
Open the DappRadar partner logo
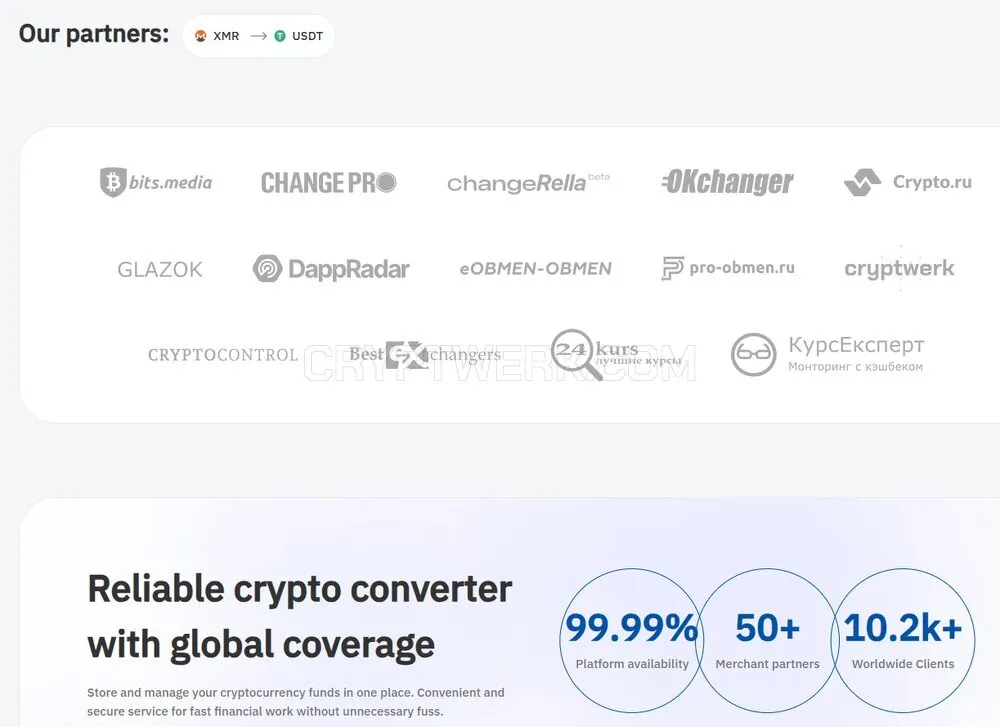tap(331, 268)
